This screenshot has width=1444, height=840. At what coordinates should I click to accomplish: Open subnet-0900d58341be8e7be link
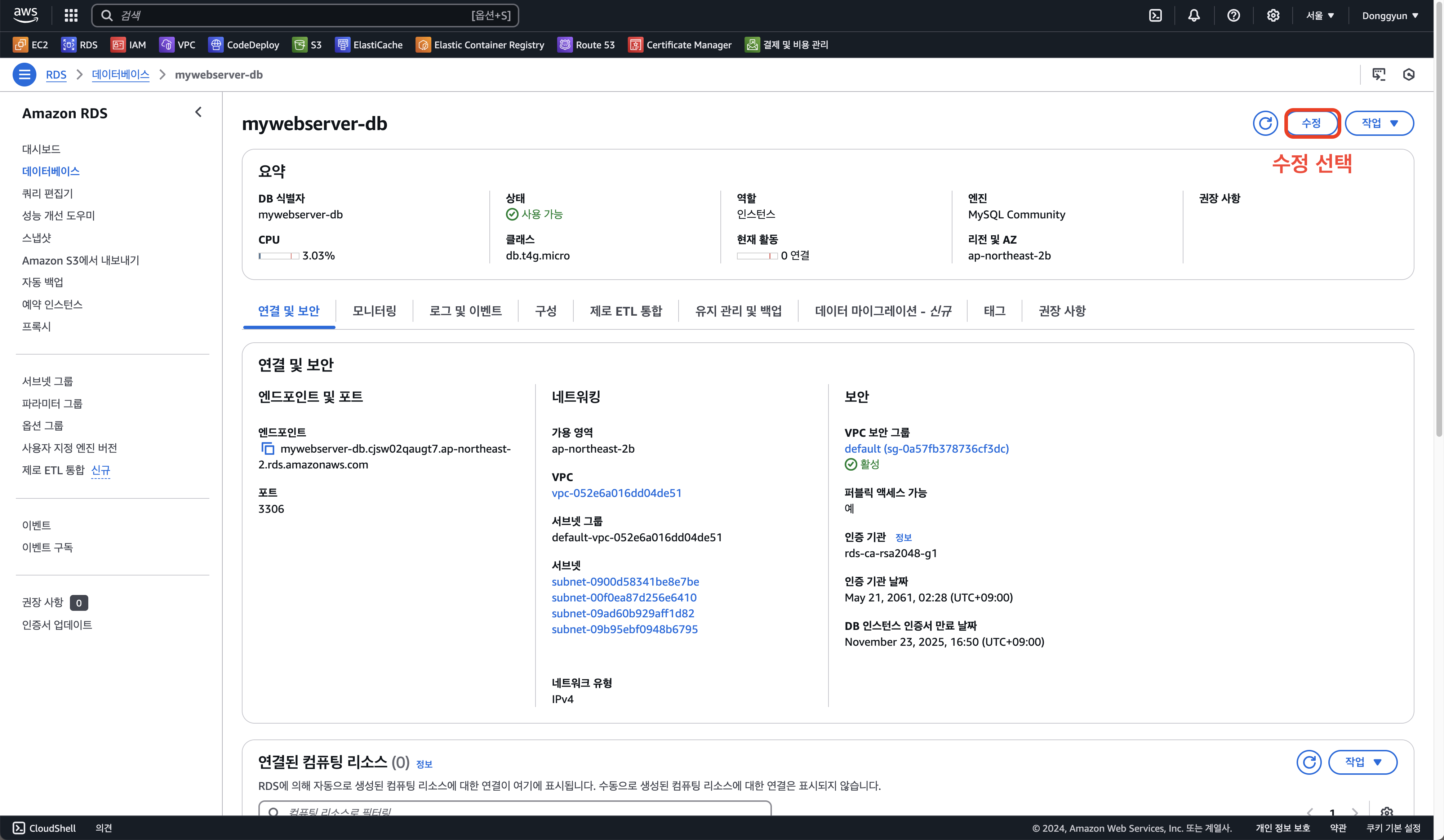tap(625, 582)
